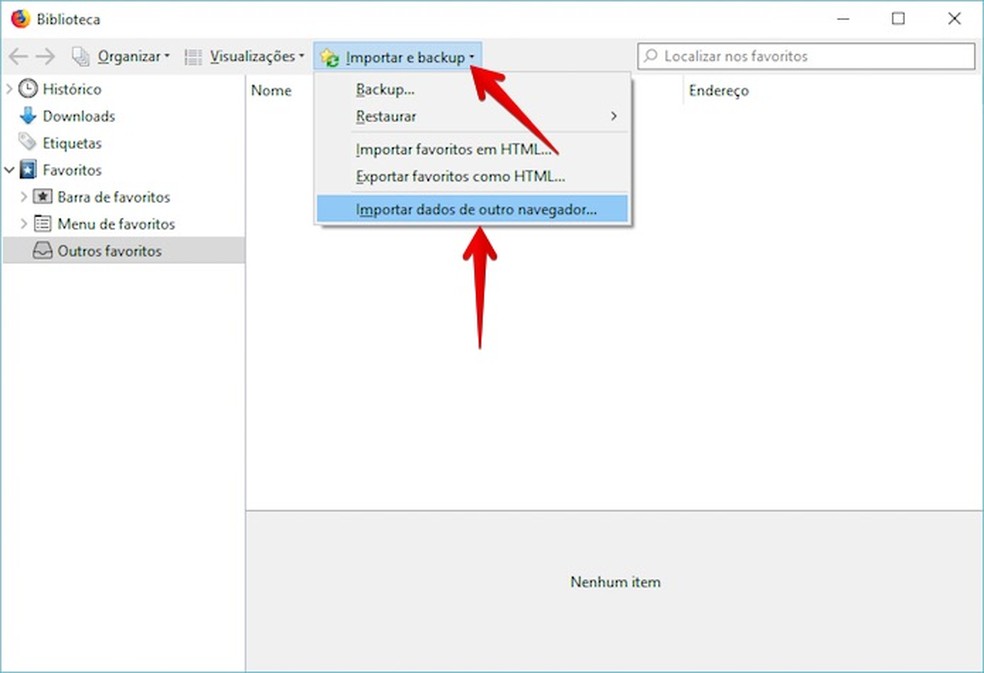984x673 pixels.
Task: Close the Biblioteca window
Action: (954, 19)
